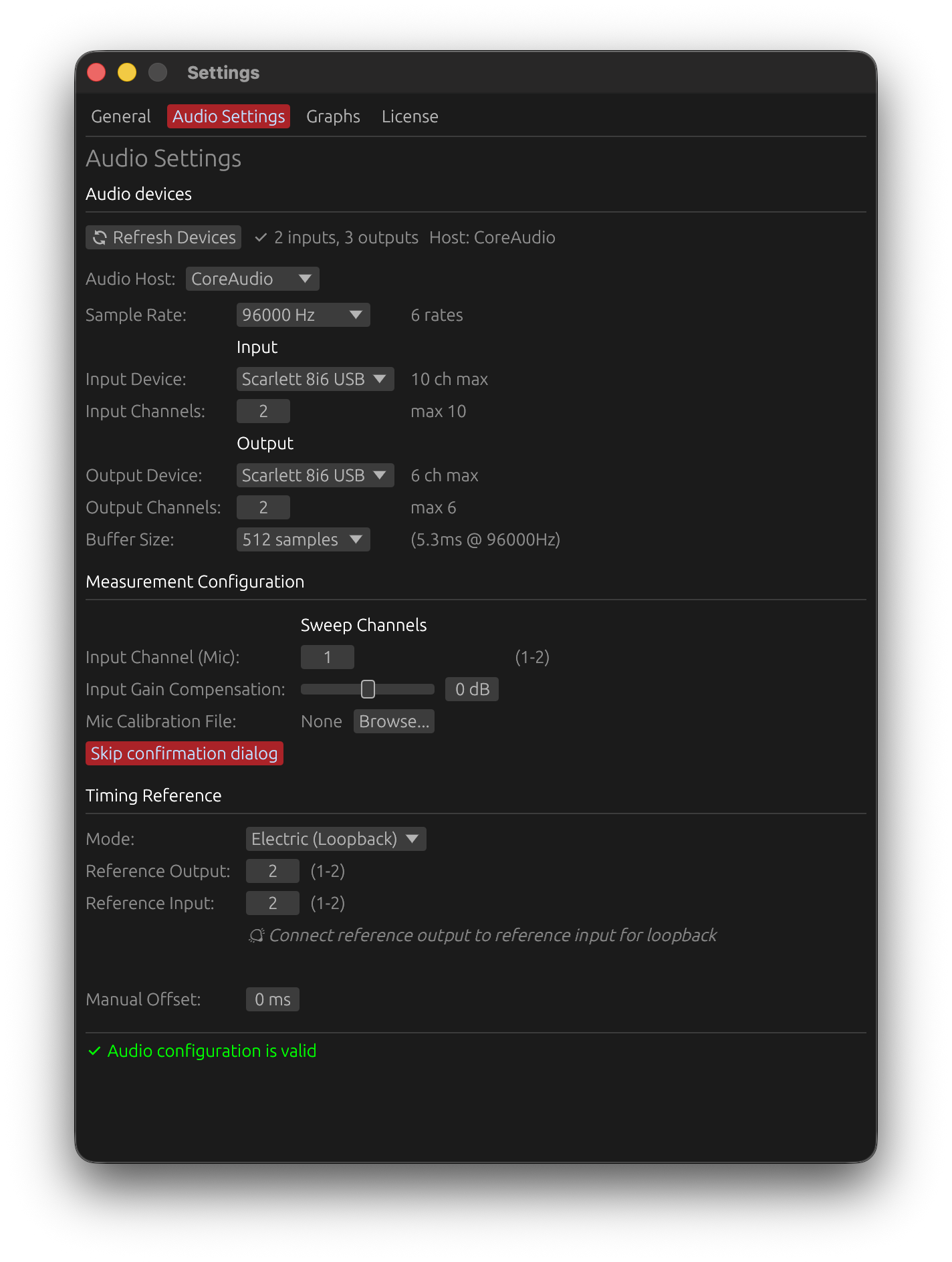Browse for a mic calibration file

394,721
